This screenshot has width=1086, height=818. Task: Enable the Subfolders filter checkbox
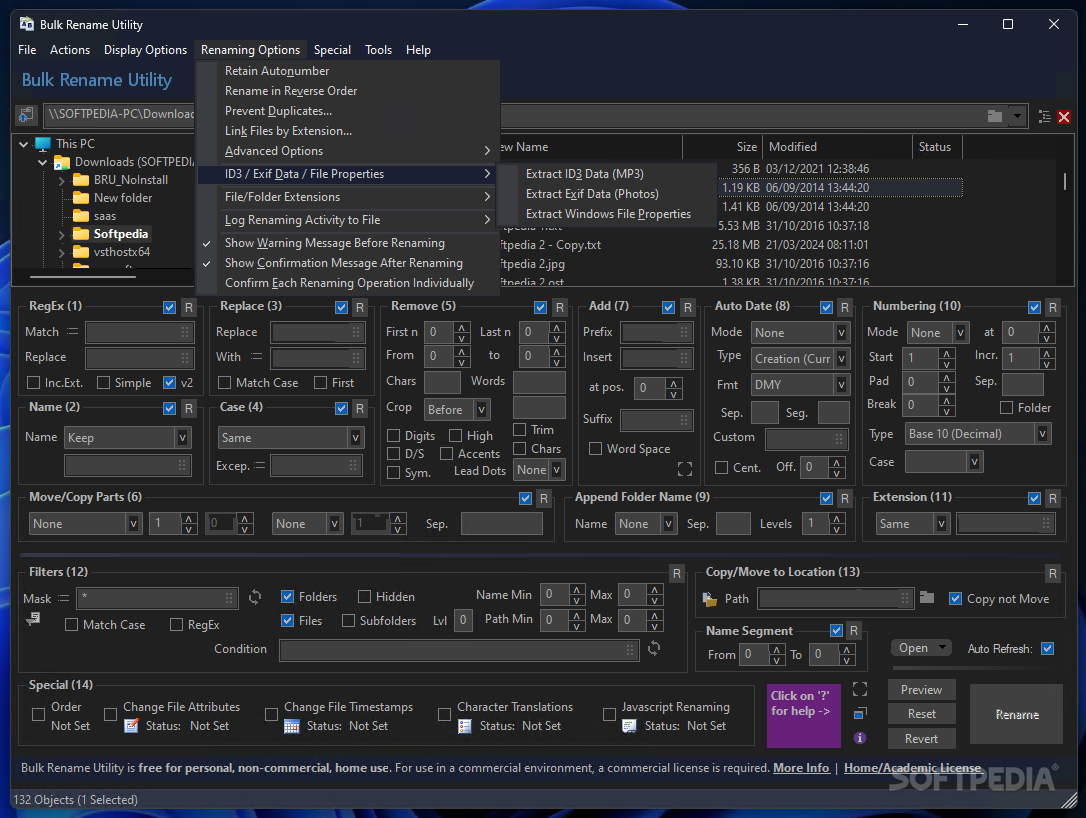coord(348,621)
